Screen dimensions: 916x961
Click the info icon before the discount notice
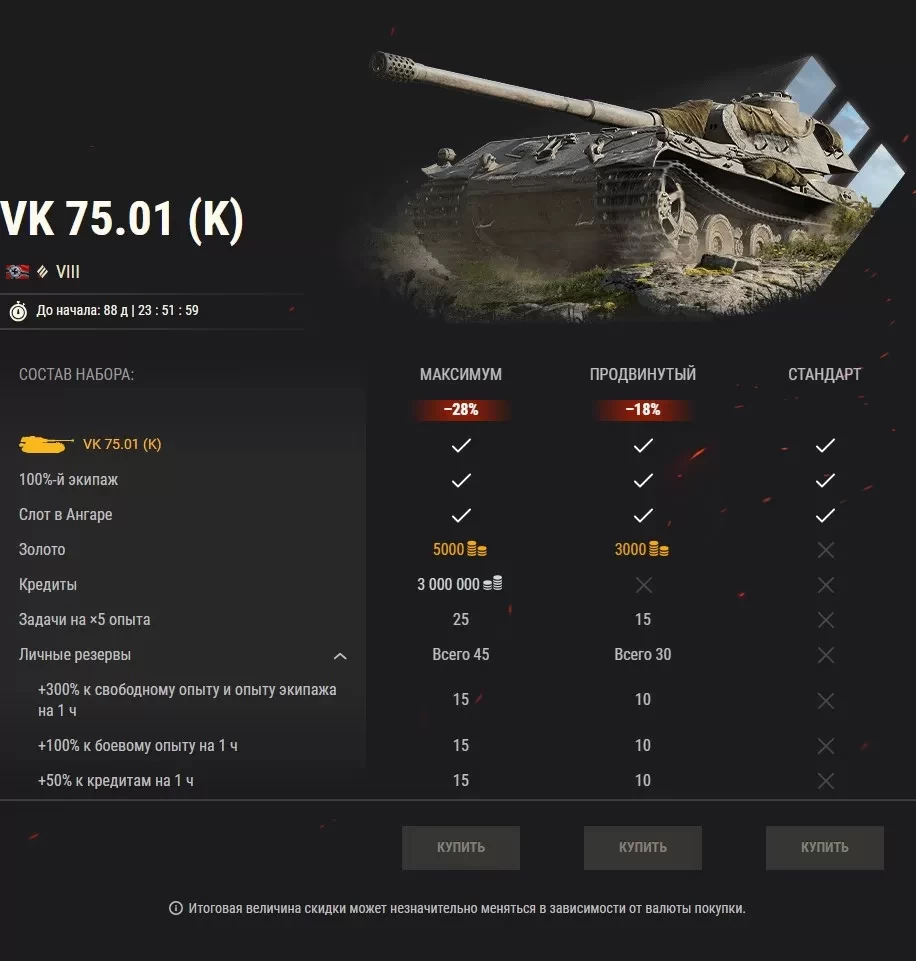tap(176, 908)
